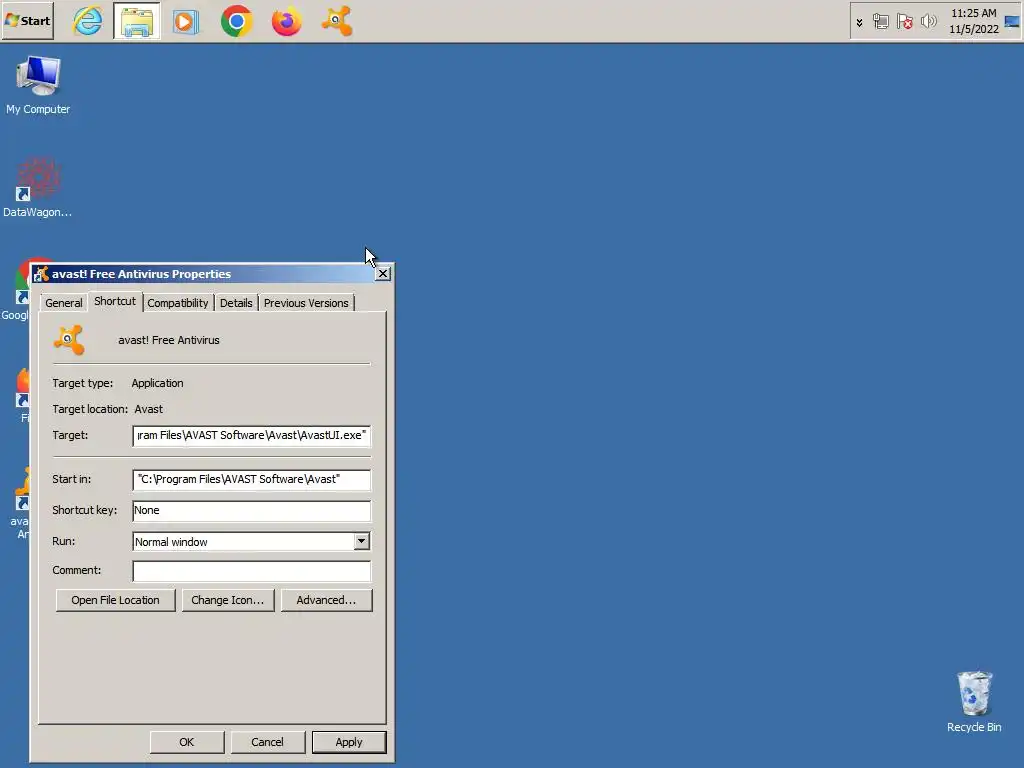The image size is (1024, 768).
Task: Click the 'Avast' target location value
Action: [148, 409]
